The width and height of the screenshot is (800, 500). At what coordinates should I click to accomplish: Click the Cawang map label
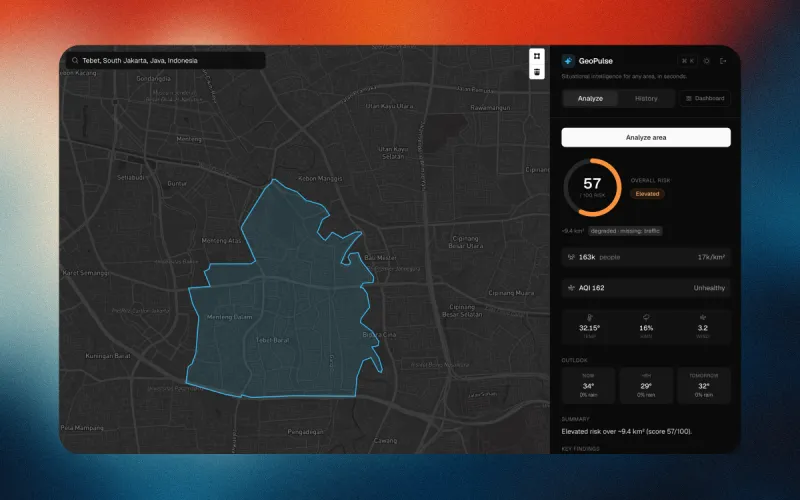coord(385,440)
